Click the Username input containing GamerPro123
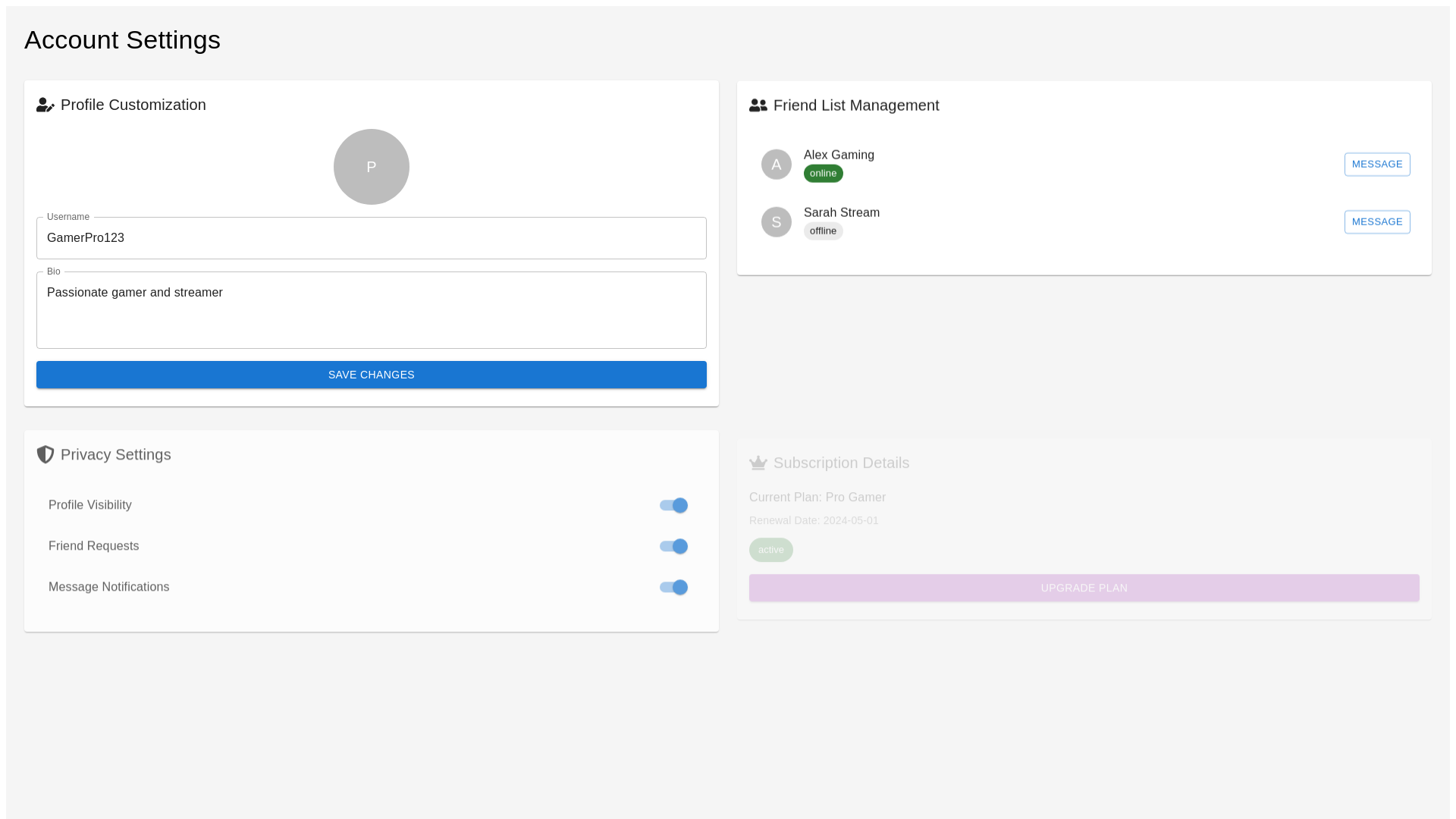Screen dimensions: 1456x819 [x=371, y=237]
